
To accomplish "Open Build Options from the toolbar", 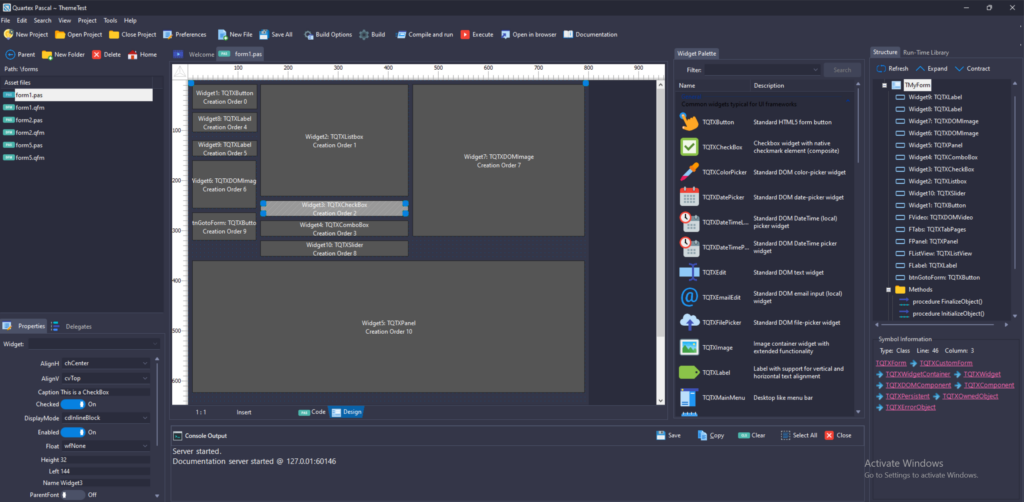I will [x=327, y=35].
